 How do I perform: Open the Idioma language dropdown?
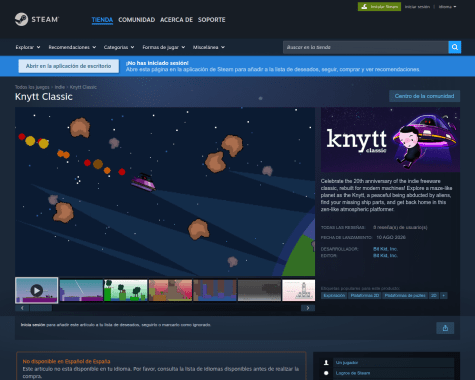tap(447, 7)
